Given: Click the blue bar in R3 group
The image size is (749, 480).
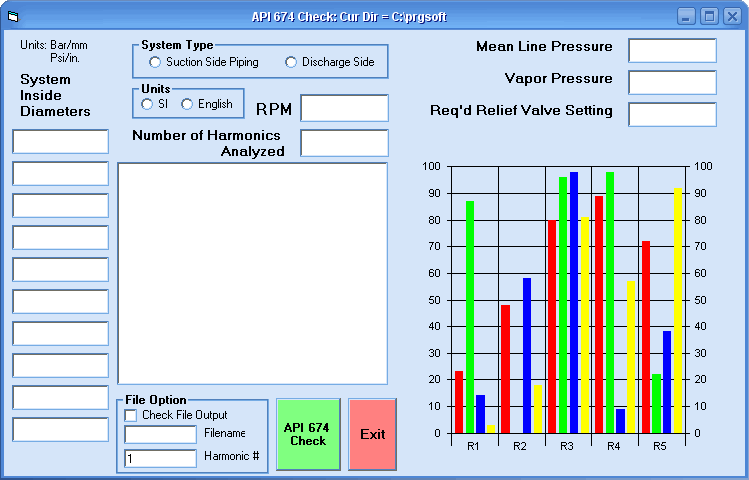Looking at the screenshot, I should point(574,302).
